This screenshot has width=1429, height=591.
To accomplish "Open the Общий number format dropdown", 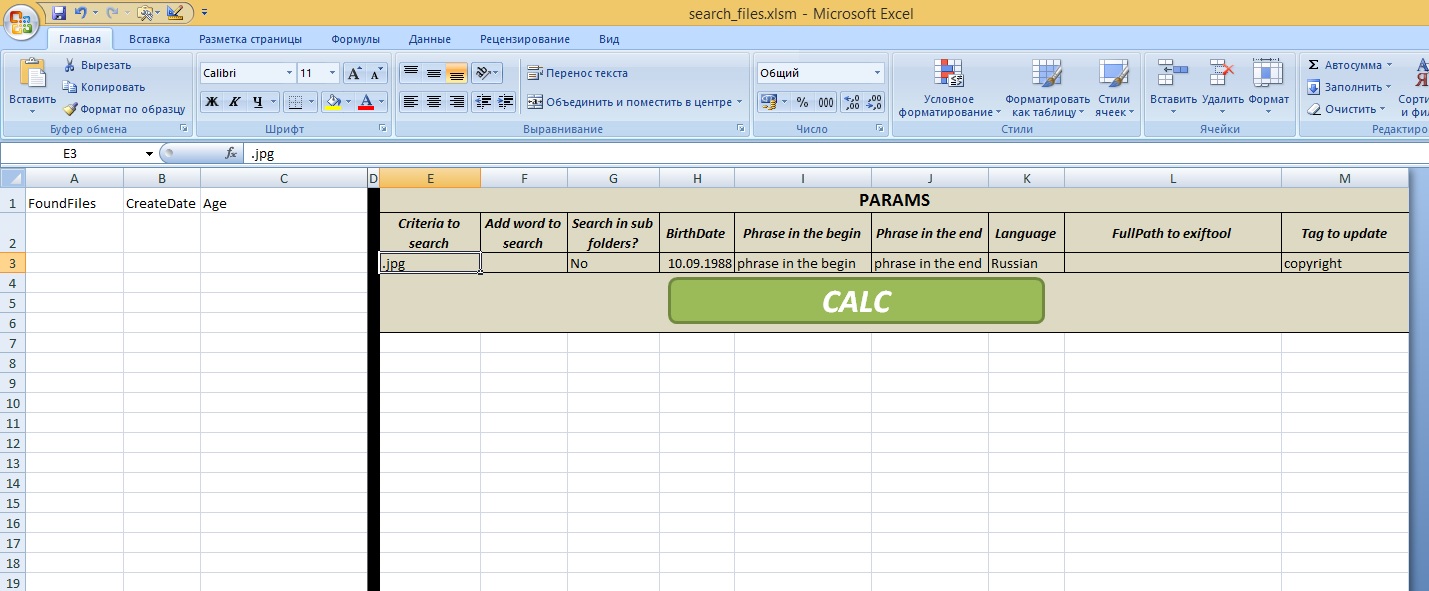I will (878, 73).
